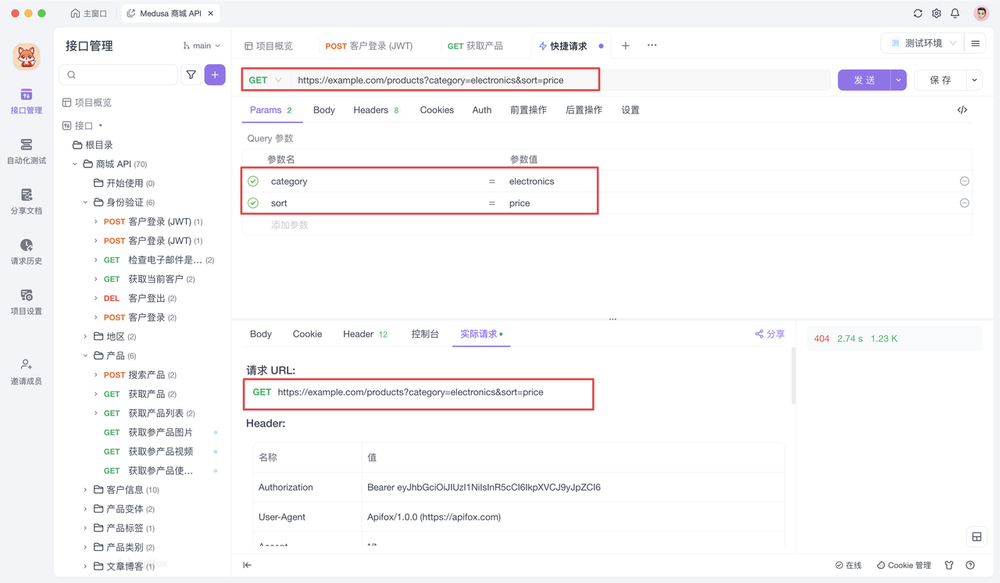Image resolution: width=1000 pixels, height=583 pixels.
Task: Open 项目设置 in the sidebar
Action: click(x=26, y=303)
